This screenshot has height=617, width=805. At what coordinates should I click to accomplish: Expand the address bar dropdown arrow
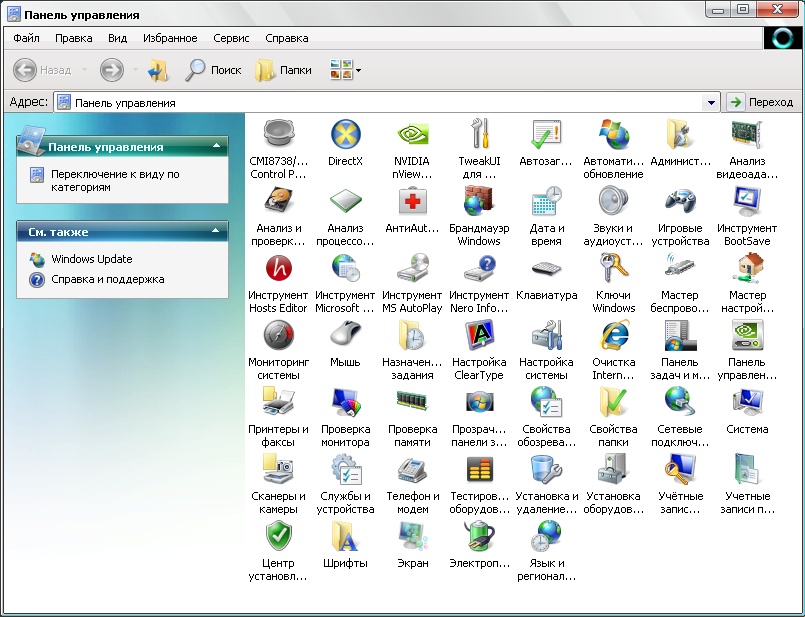pyautogui.click(x=711, y=103)
